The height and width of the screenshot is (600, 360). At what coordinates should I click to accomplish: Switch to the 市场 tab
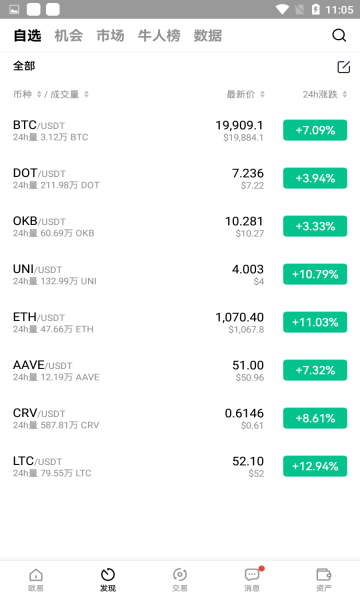110,36
